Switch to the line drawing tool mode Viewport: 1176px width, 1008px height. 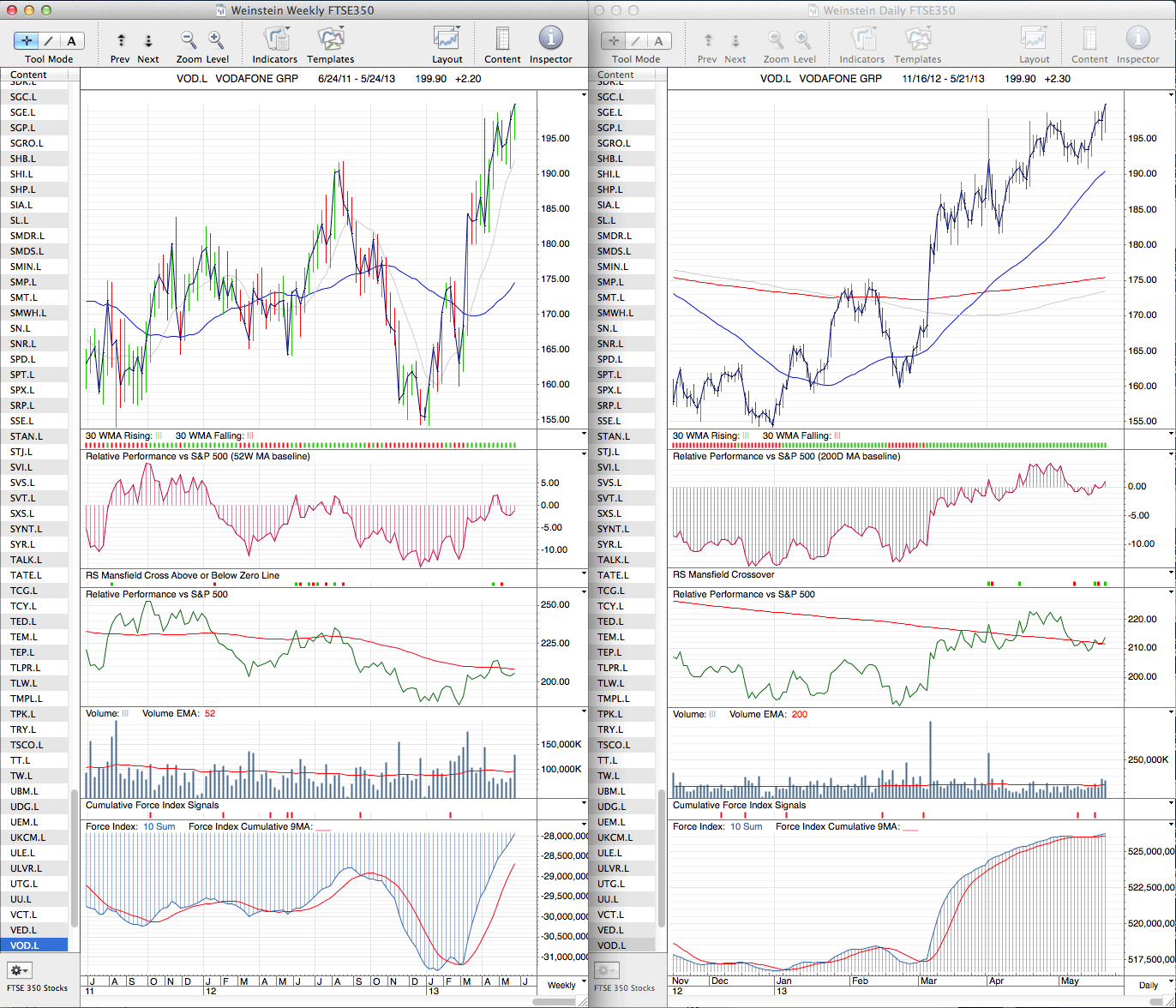pos(49,40)
